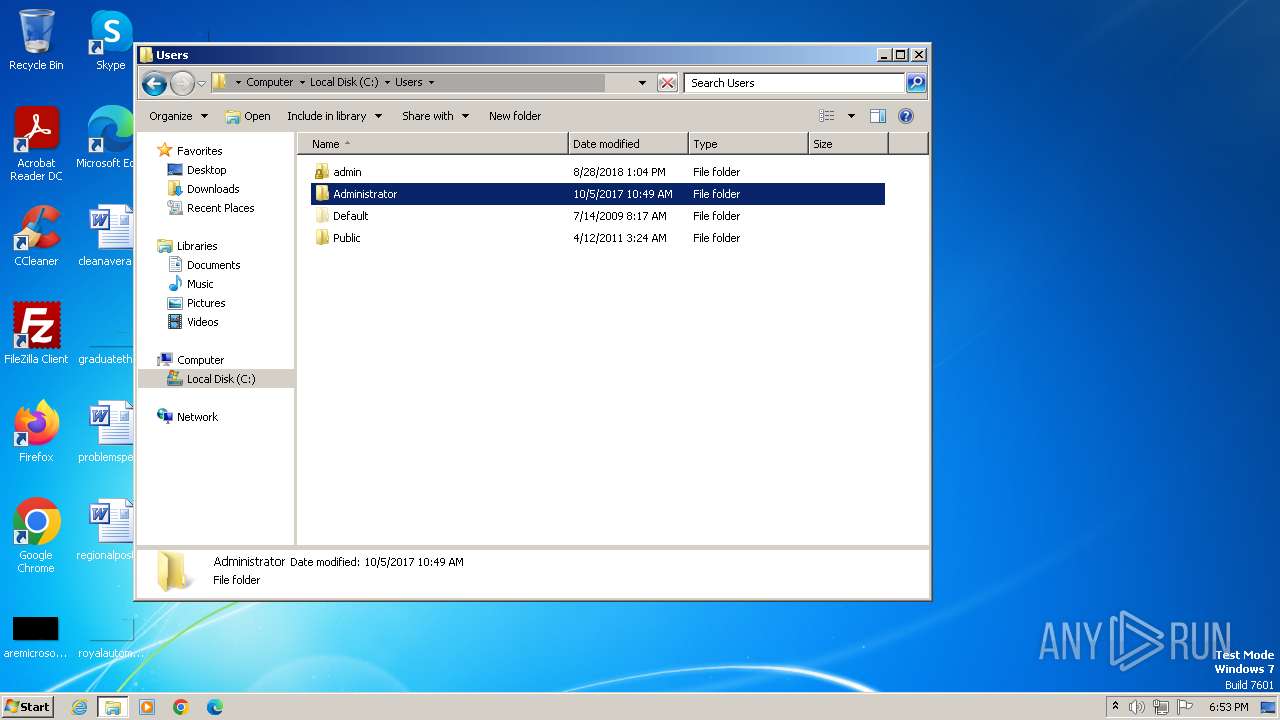This screenshot has width=1280, height=720.
Task: Expand the Include in library menu
Action: tap(334, 116)
